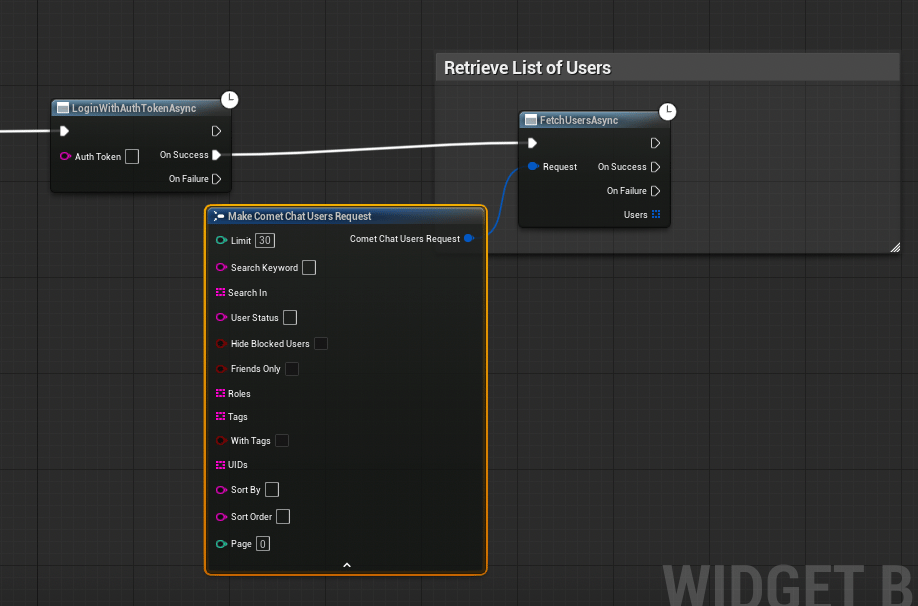
Task: Click the Limit value field showing 30
Action: tap(265, 241)
